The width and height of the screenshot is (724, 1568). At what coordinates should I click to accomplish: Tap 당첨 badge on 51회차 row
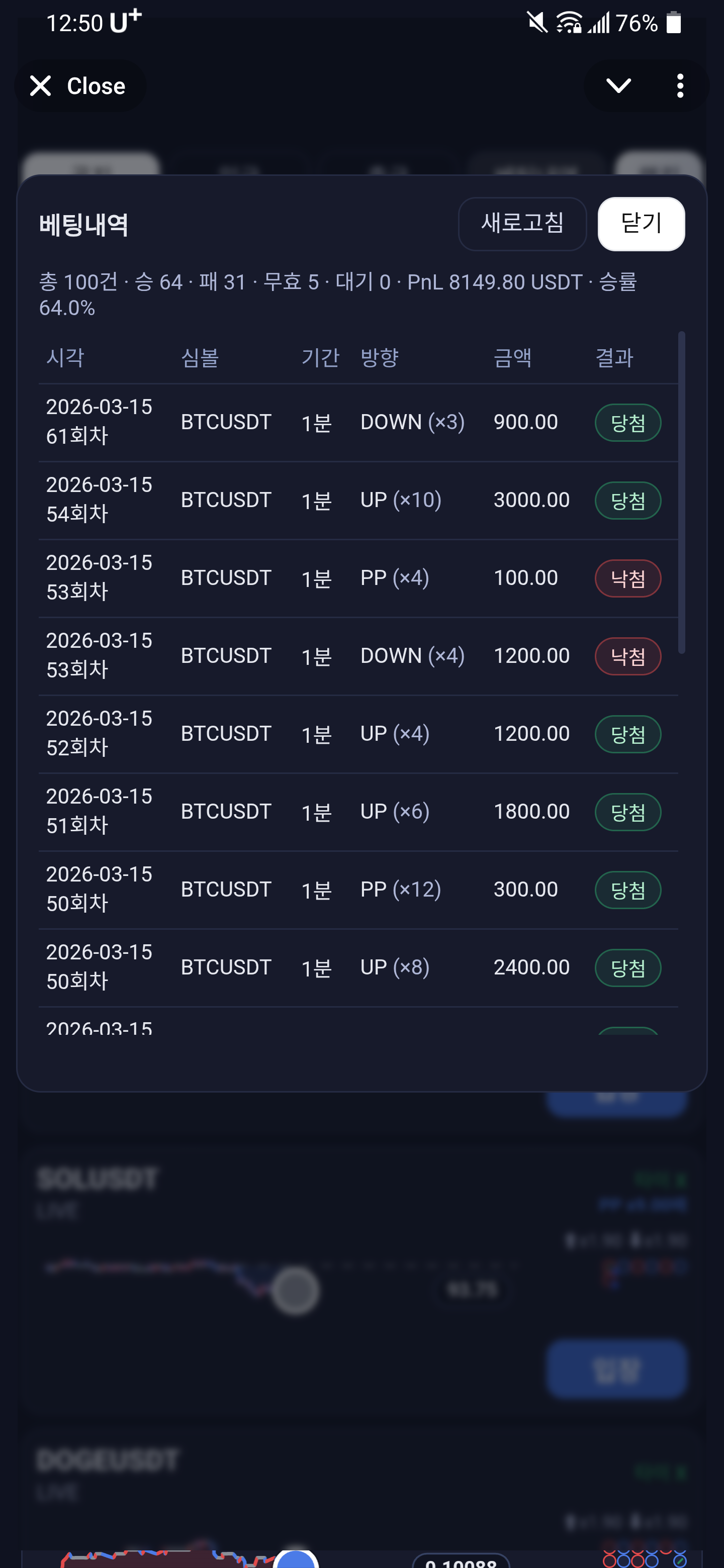(627, 813)
